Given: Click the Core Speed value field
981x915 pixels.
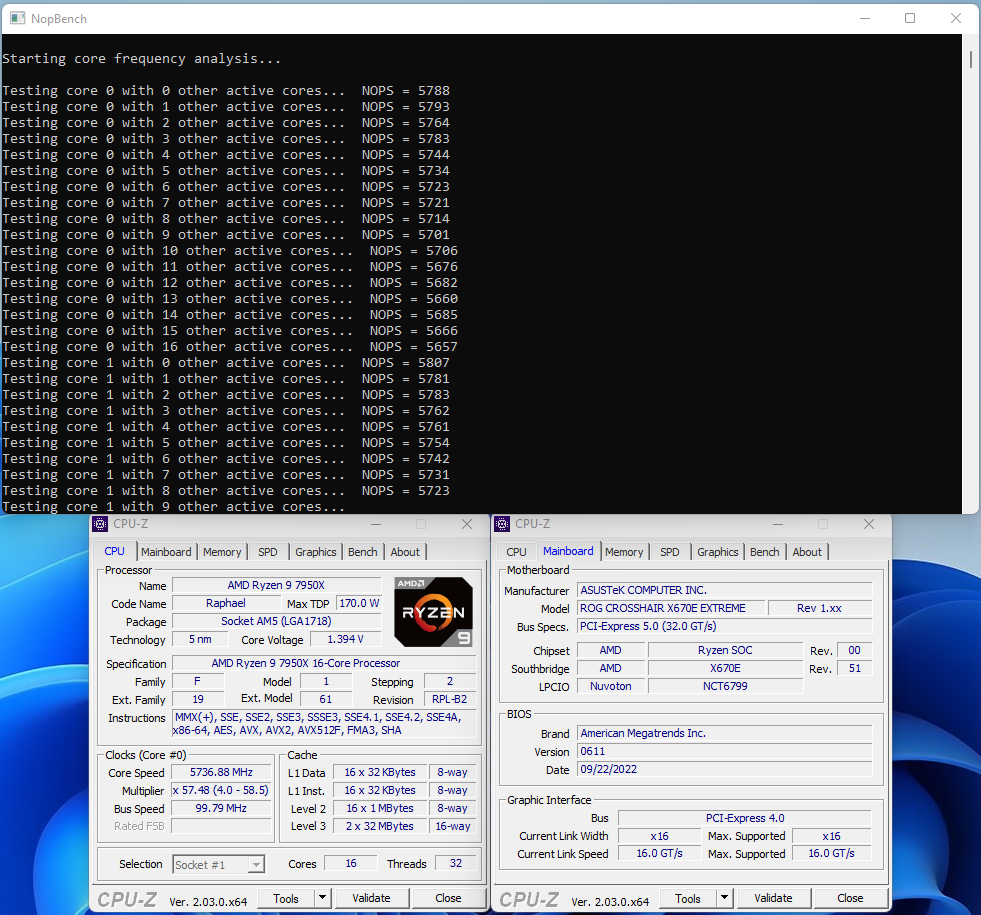Looking at the screenshot, I should [220, 773].
